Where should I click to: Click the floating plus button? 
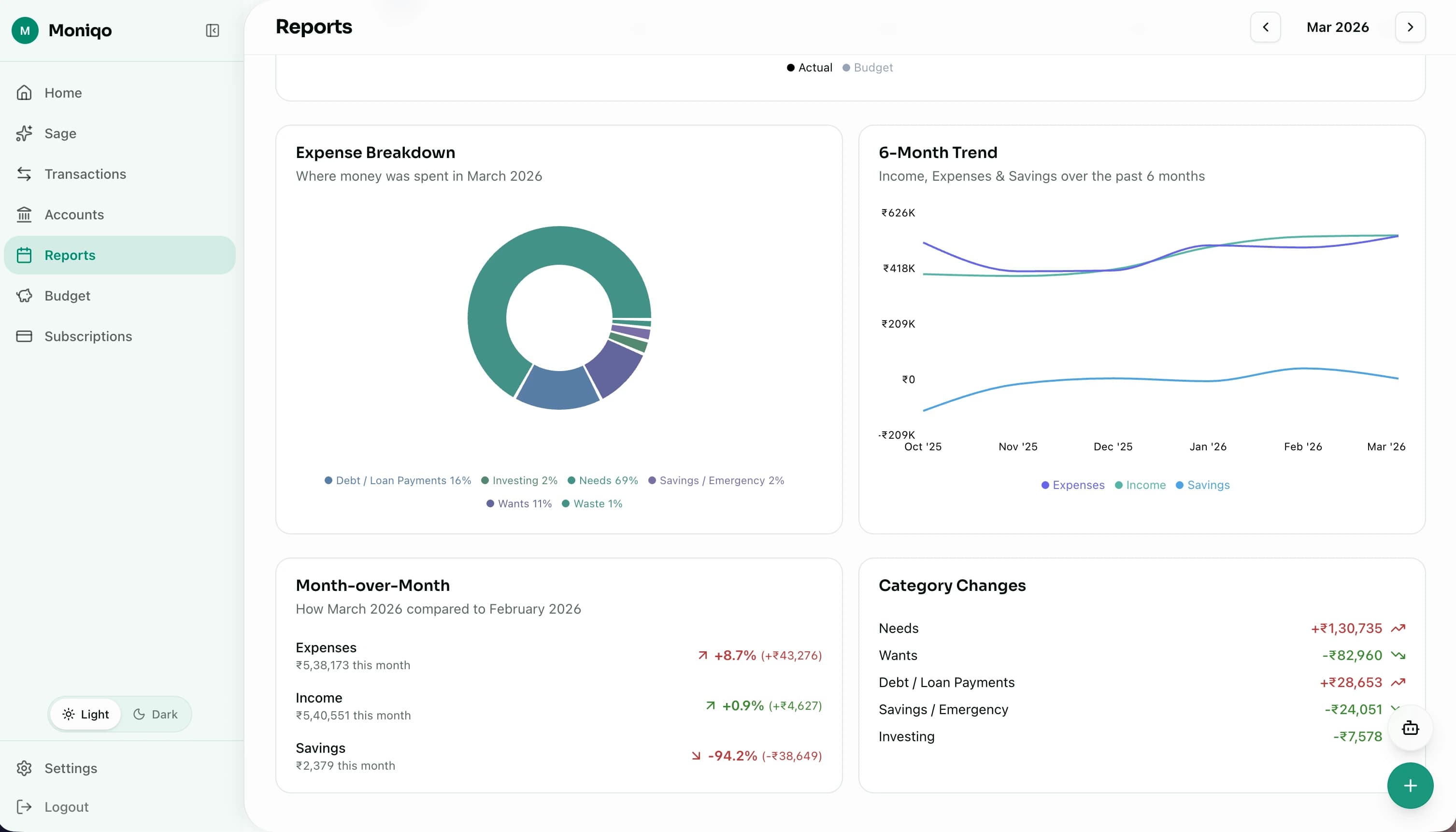coord(1409,785)
